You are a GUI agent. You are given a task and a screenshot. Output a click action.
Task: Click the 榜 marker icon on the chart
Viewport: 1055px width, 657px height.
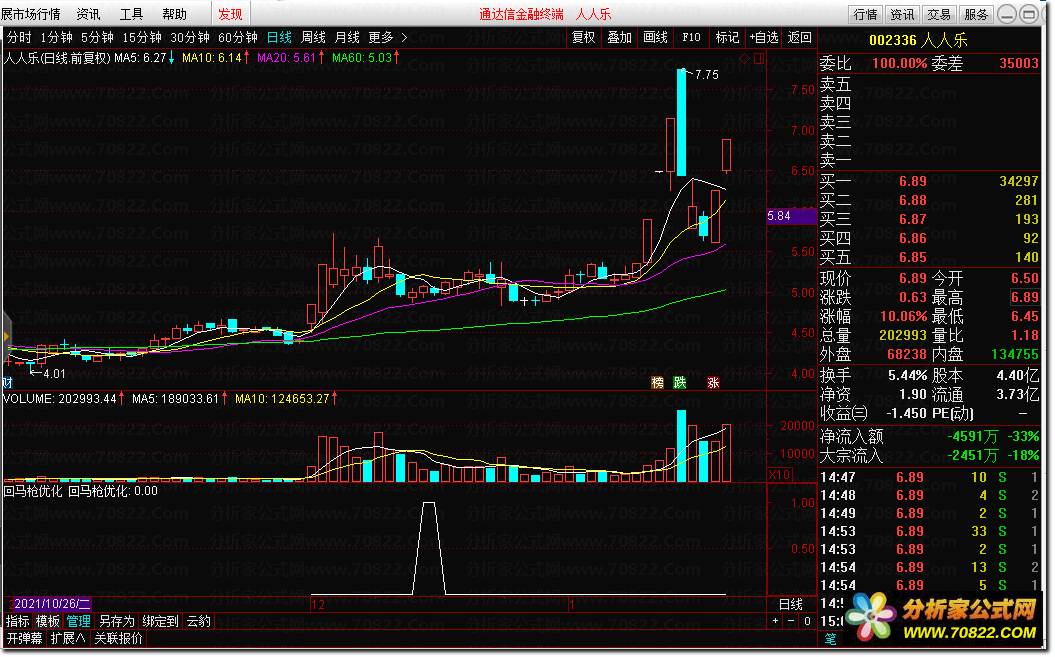coord(657,383)
